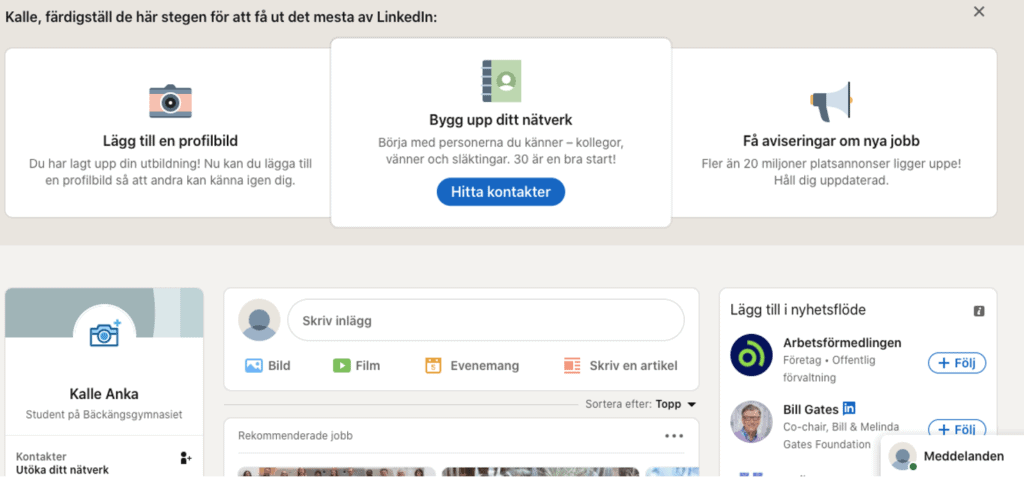Click the Skriv inlägg post field
This screenshot has height=477, width=1024.
pyautogui.click(x=486, y=320)
